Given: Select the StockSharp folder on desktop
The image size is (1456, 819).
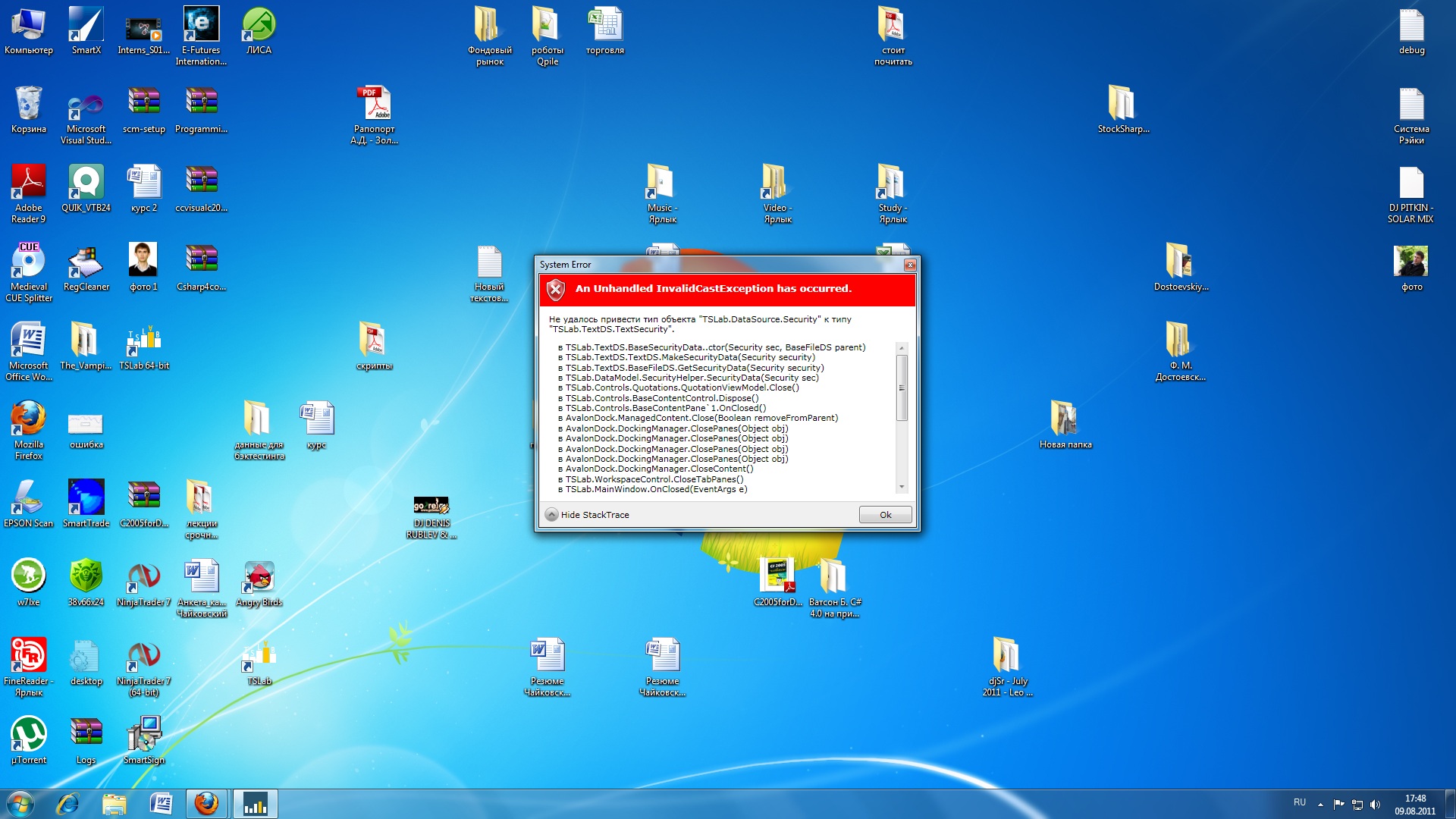Looking at the screenshot, I should click(x=1123, y=107).
